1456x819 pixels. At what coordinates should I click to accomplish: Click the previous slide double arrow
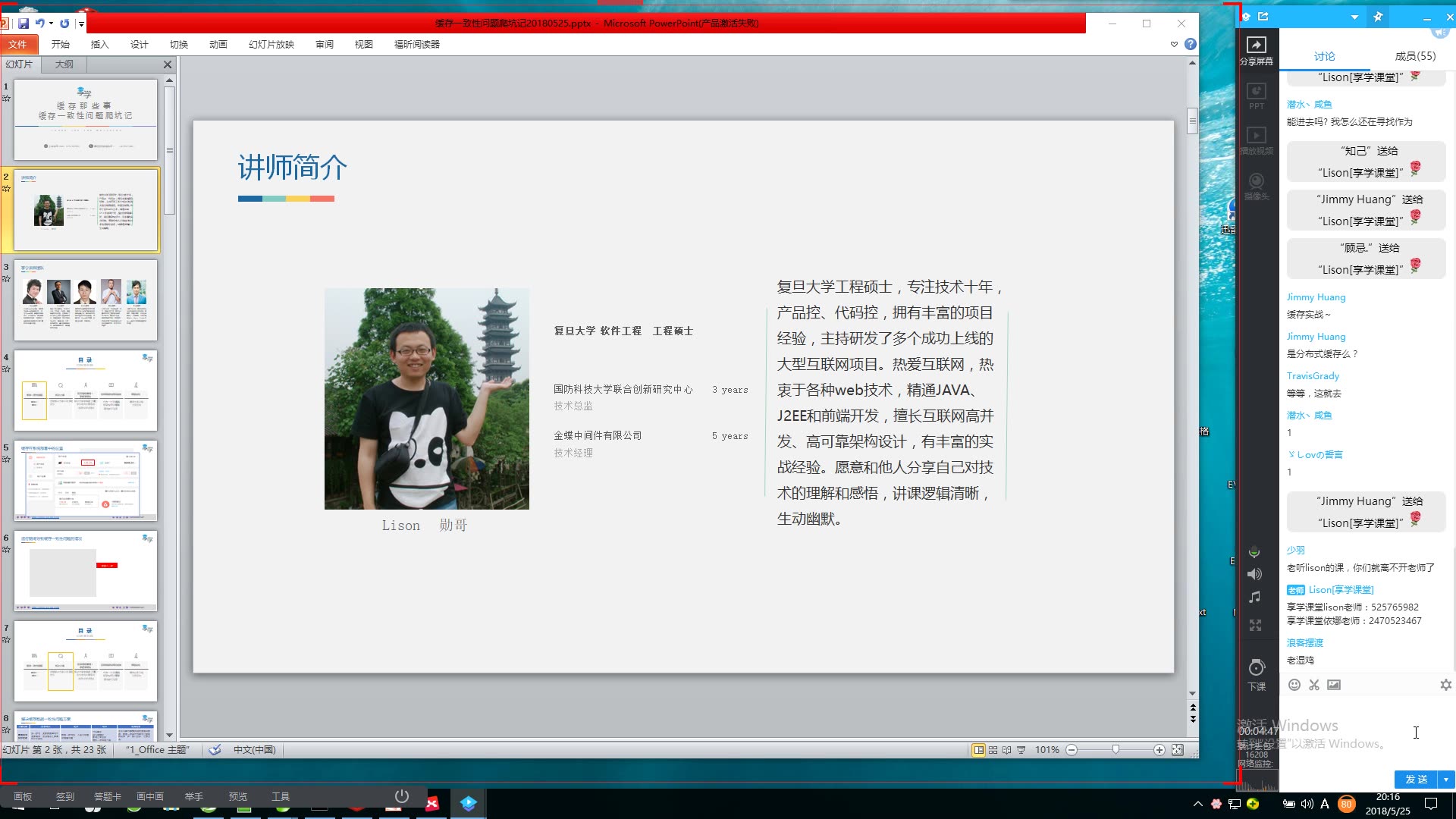click(1193, 708)
